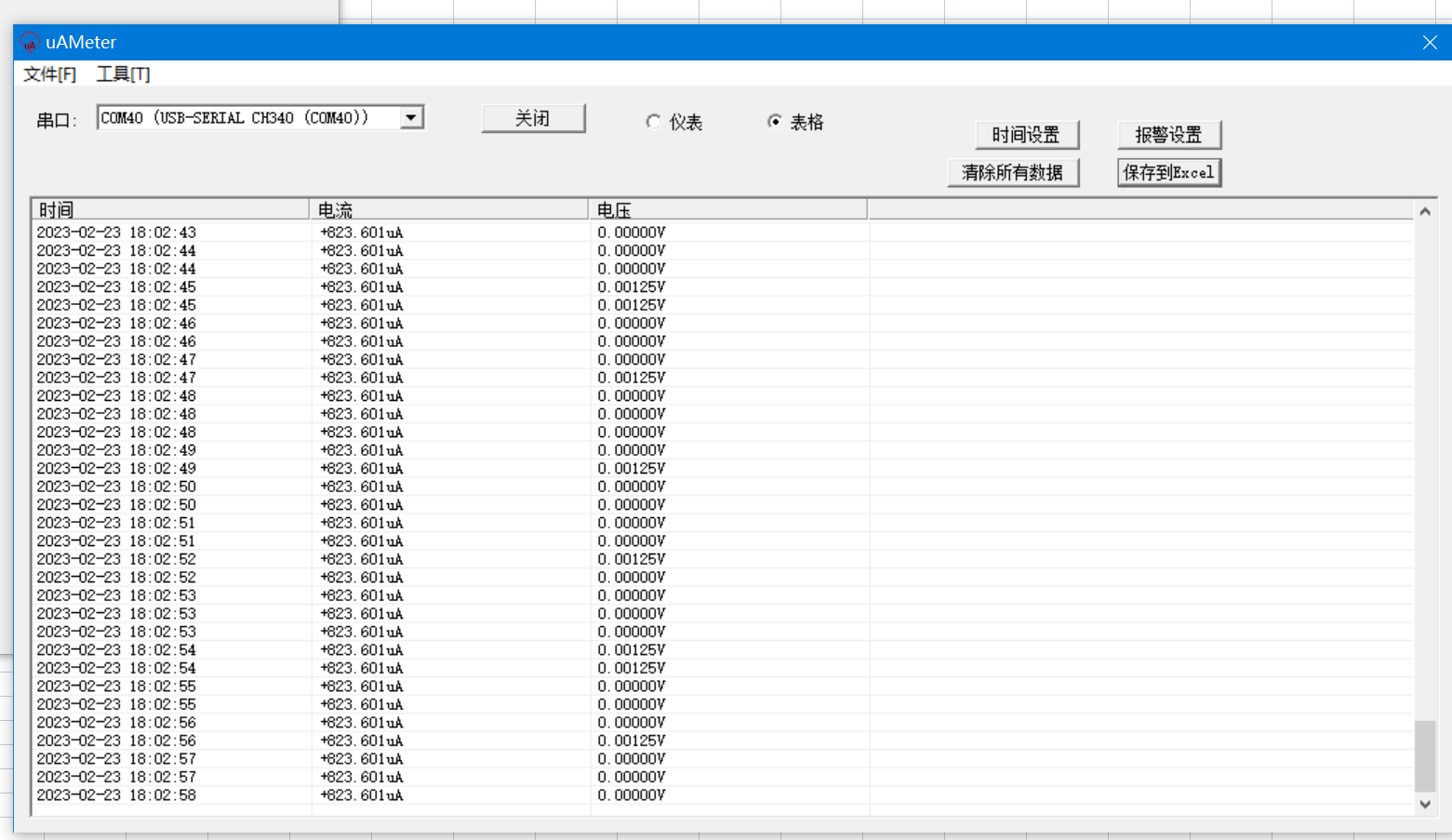Screen dimensions: 1452x840
Task: Click the 电流 column header
Action: 448,209
